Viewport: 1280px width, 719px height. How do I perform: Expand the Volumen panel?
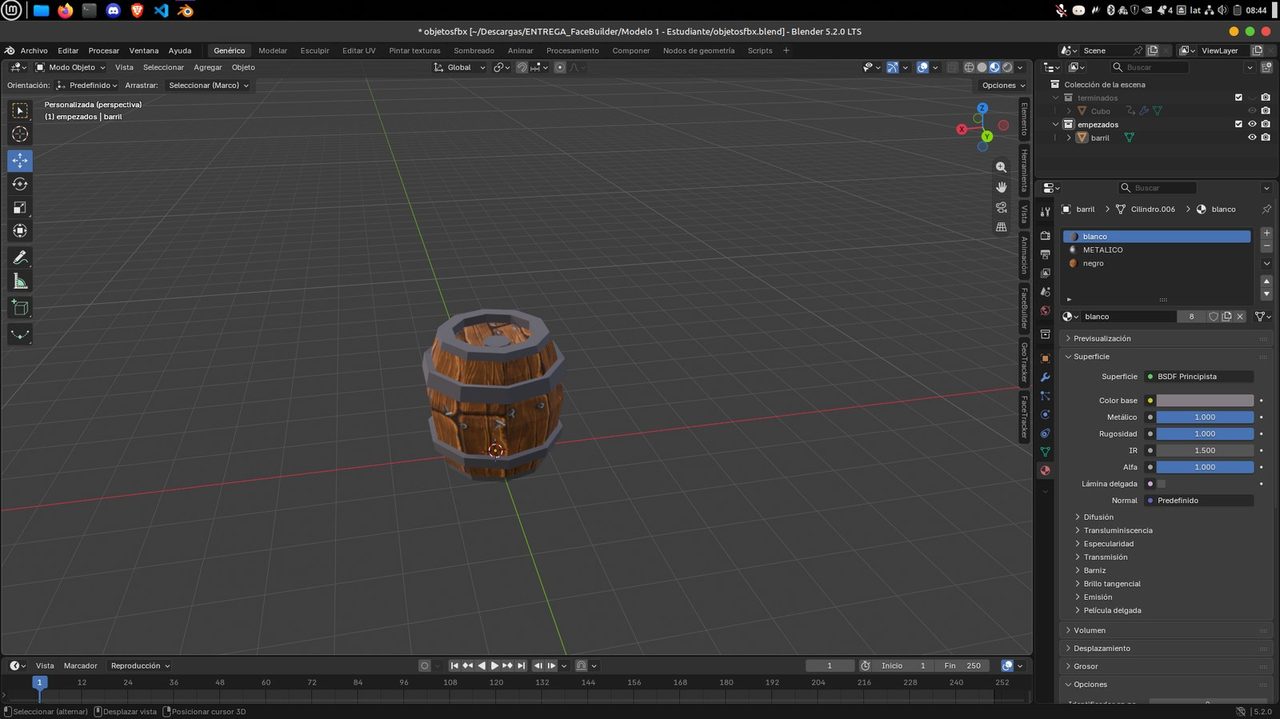click(x=1166, y=630)
